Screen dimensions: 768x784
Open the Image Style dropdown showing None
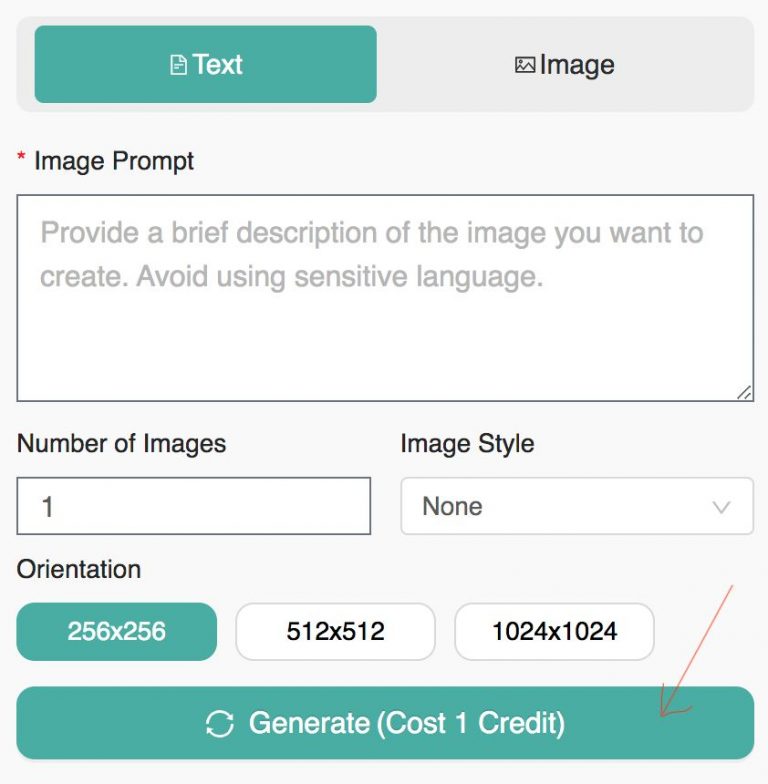(x=577, y=506)
